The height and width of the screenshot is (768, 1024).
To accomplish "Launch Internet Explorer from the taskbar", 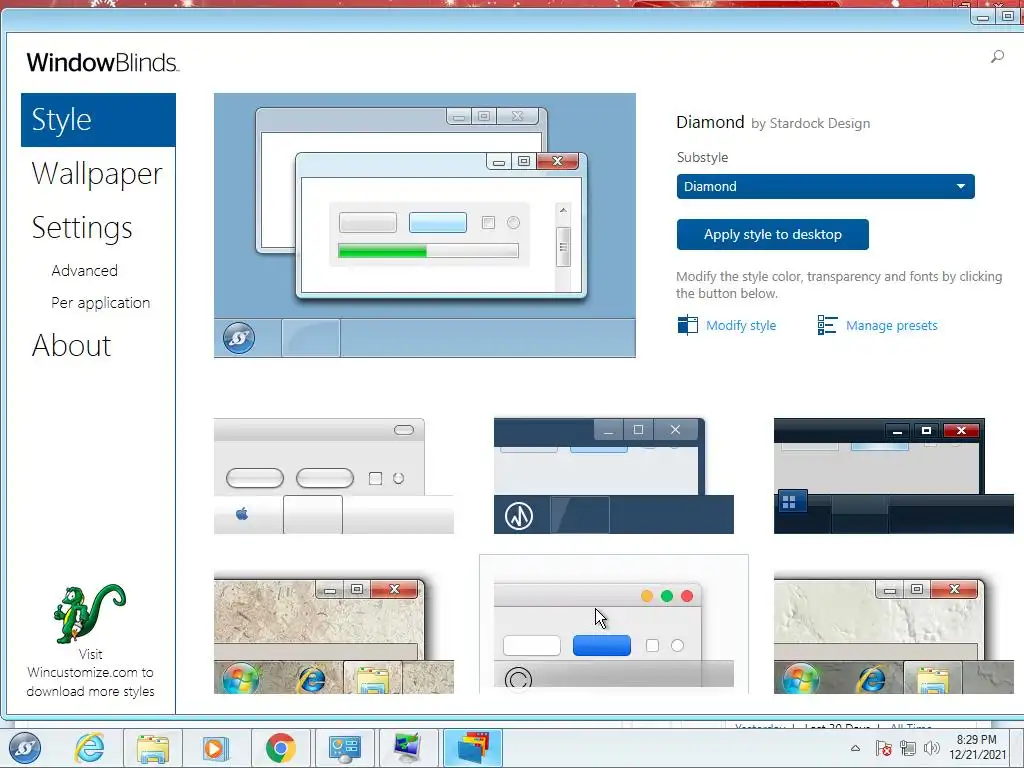I will [x=89, y=748].
